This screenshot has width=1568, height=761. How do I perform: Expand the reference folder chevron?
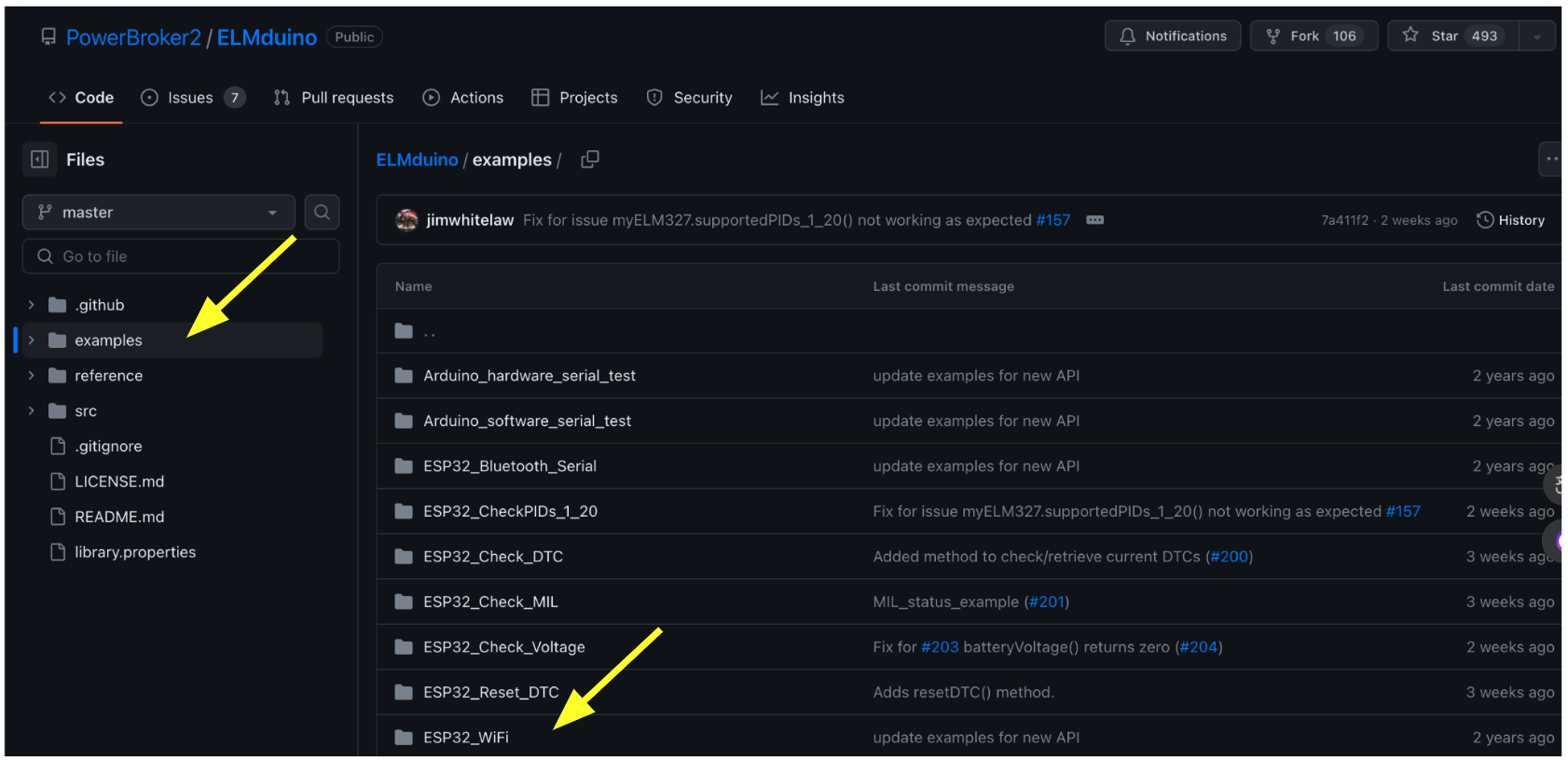(x=31, y=376)
